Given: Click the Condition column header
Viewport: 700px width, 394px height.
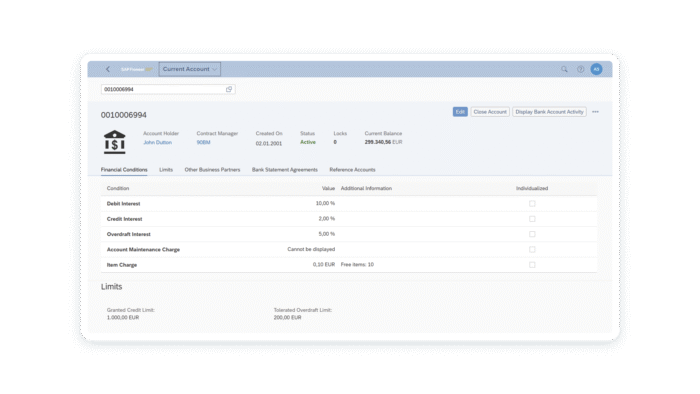Looking at the screenshot, I should [118, 188].
